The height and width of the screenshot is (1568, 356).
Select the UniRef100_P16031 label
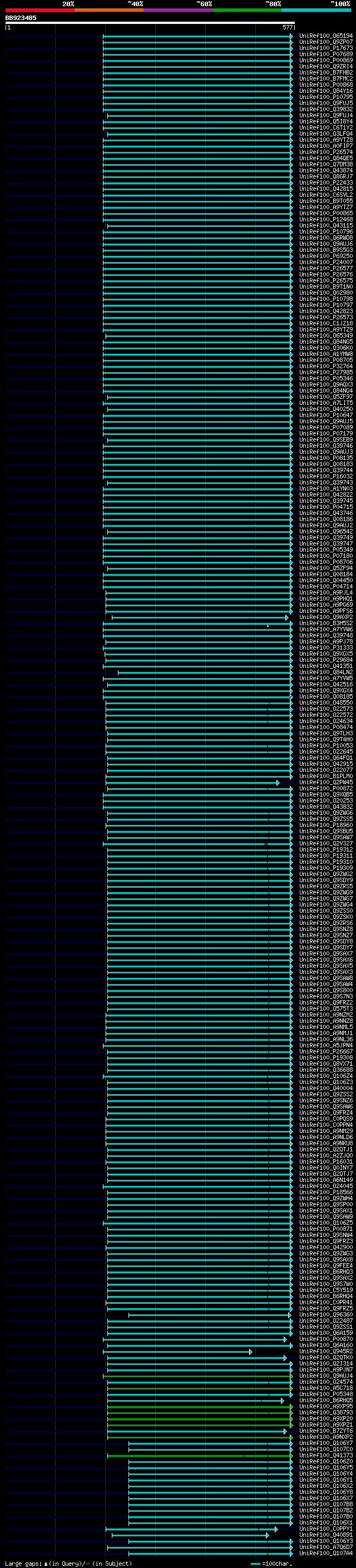tap(326, 1161)
